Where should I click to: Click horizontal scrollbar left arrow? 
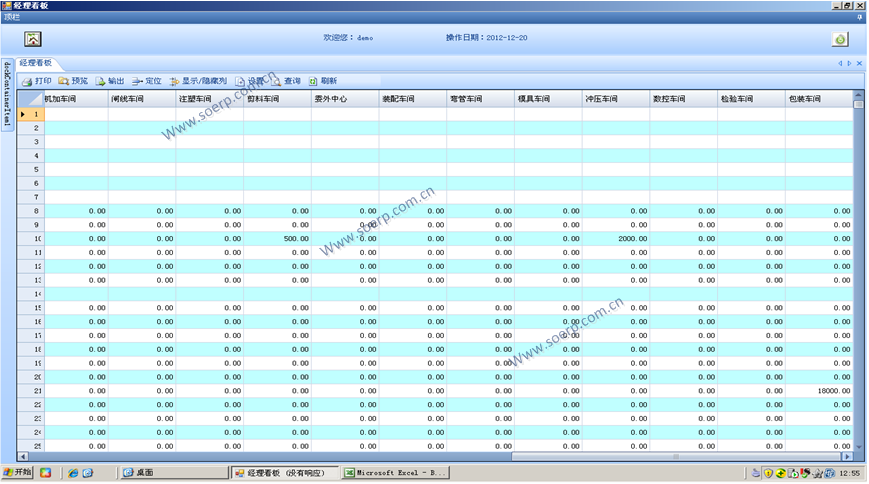point(22,457)
